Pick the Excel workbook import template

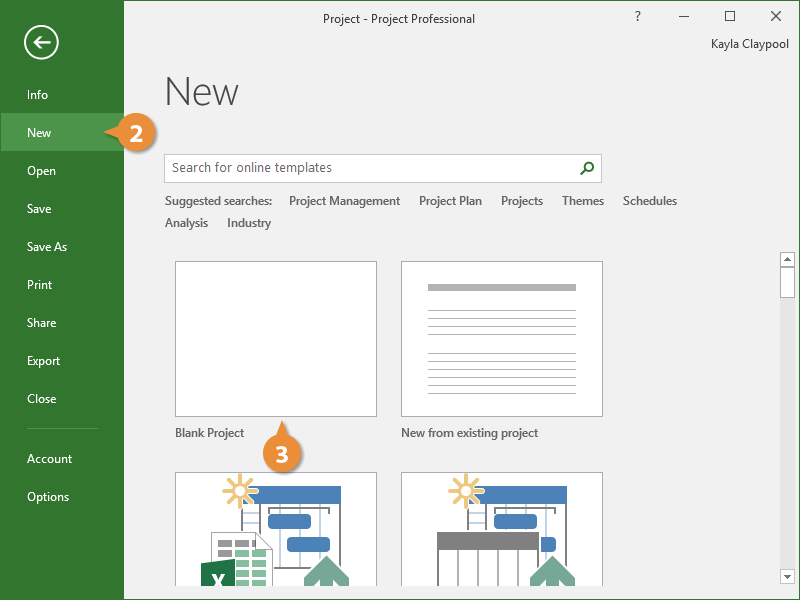[x=276, y=529]
